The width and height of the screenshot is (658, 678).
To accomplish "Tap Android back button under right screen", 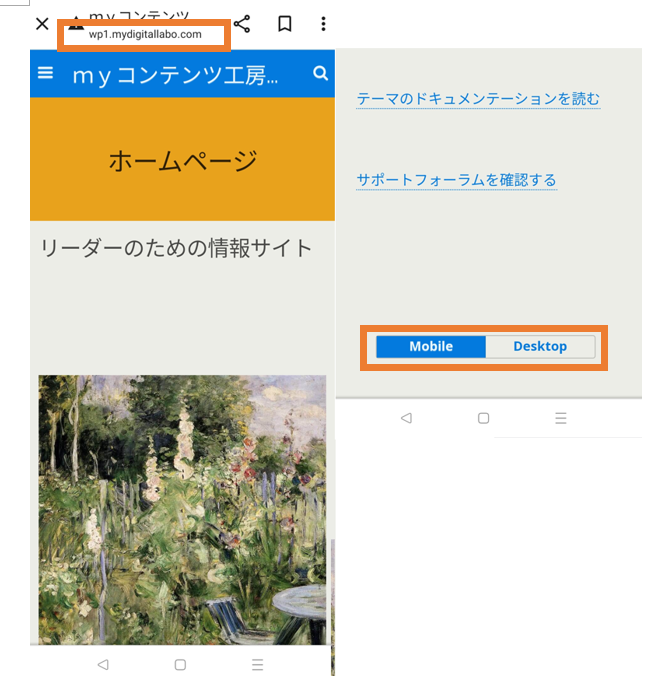I will point(406,418).
